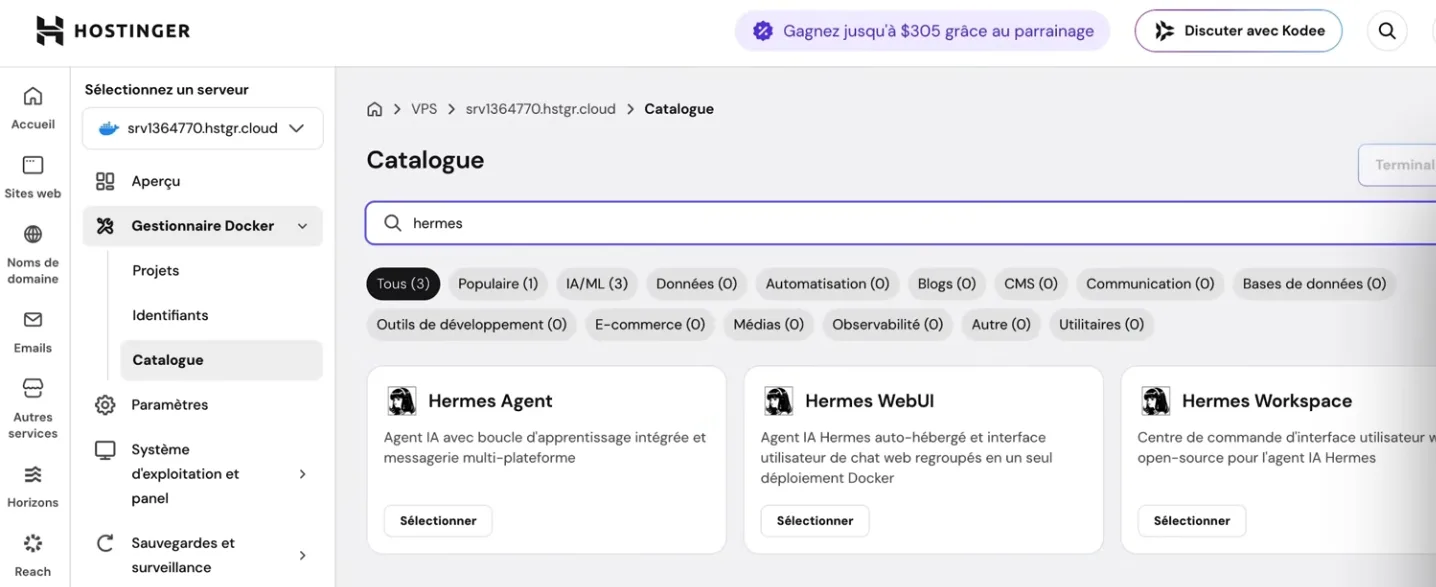This screenshot has height=587, width=1436.
Task: Open the Noms de domaine globe icon
Action: [33, 235]
